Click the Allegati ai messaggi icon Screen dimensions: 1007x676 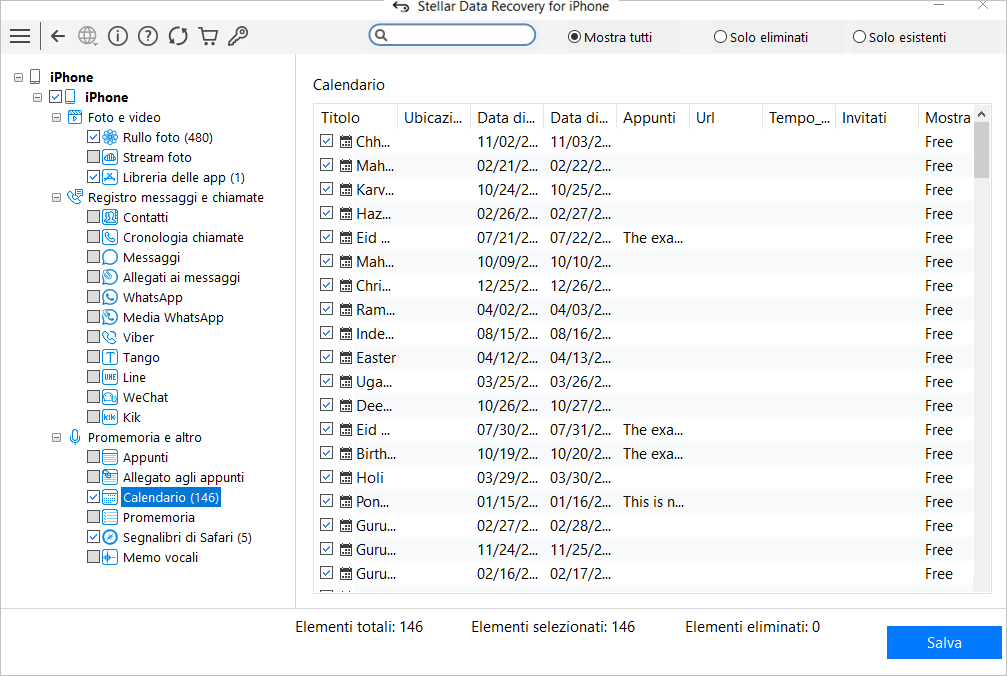click(110, 277)
